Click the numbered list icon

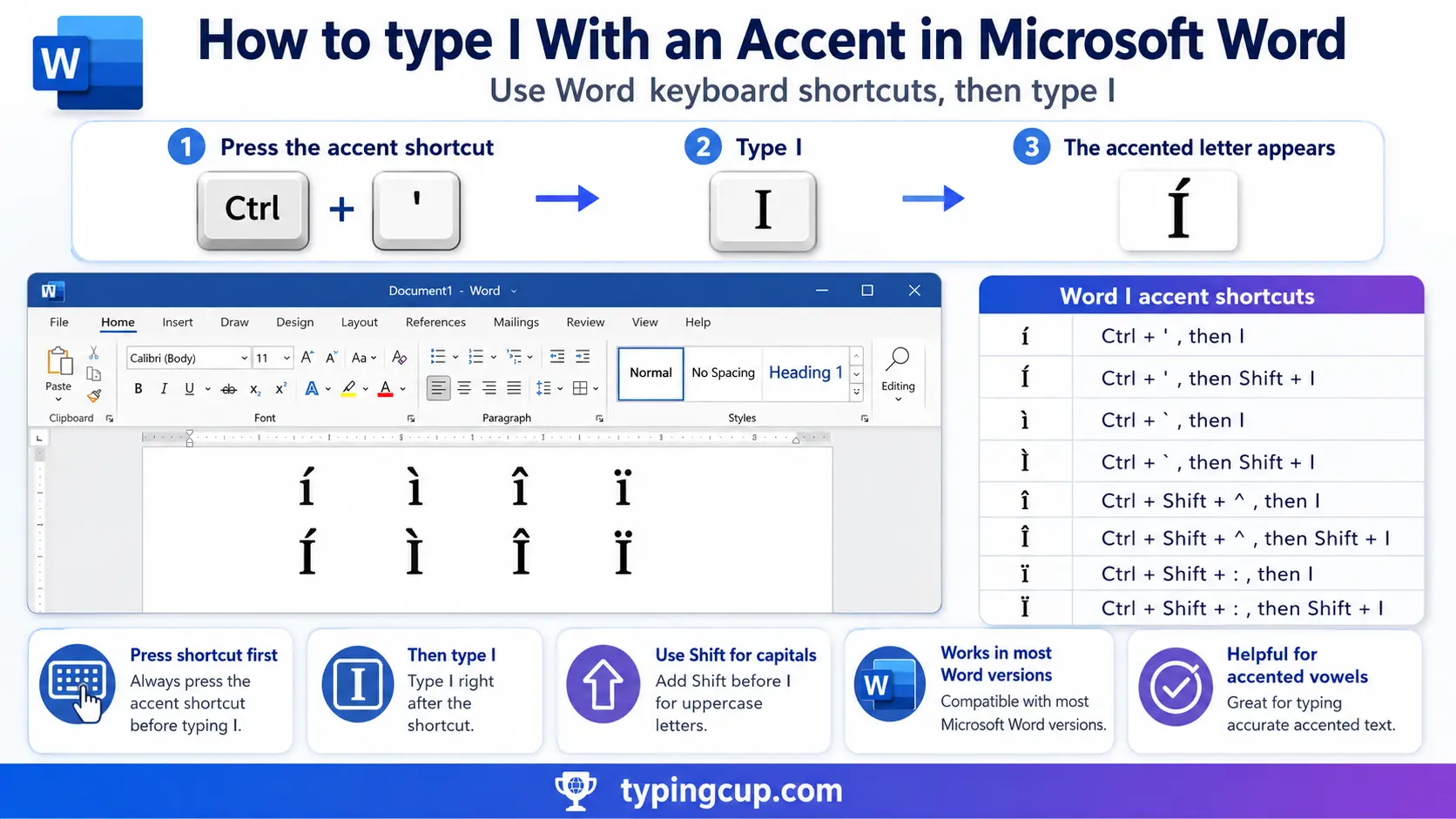coord(475,357)
